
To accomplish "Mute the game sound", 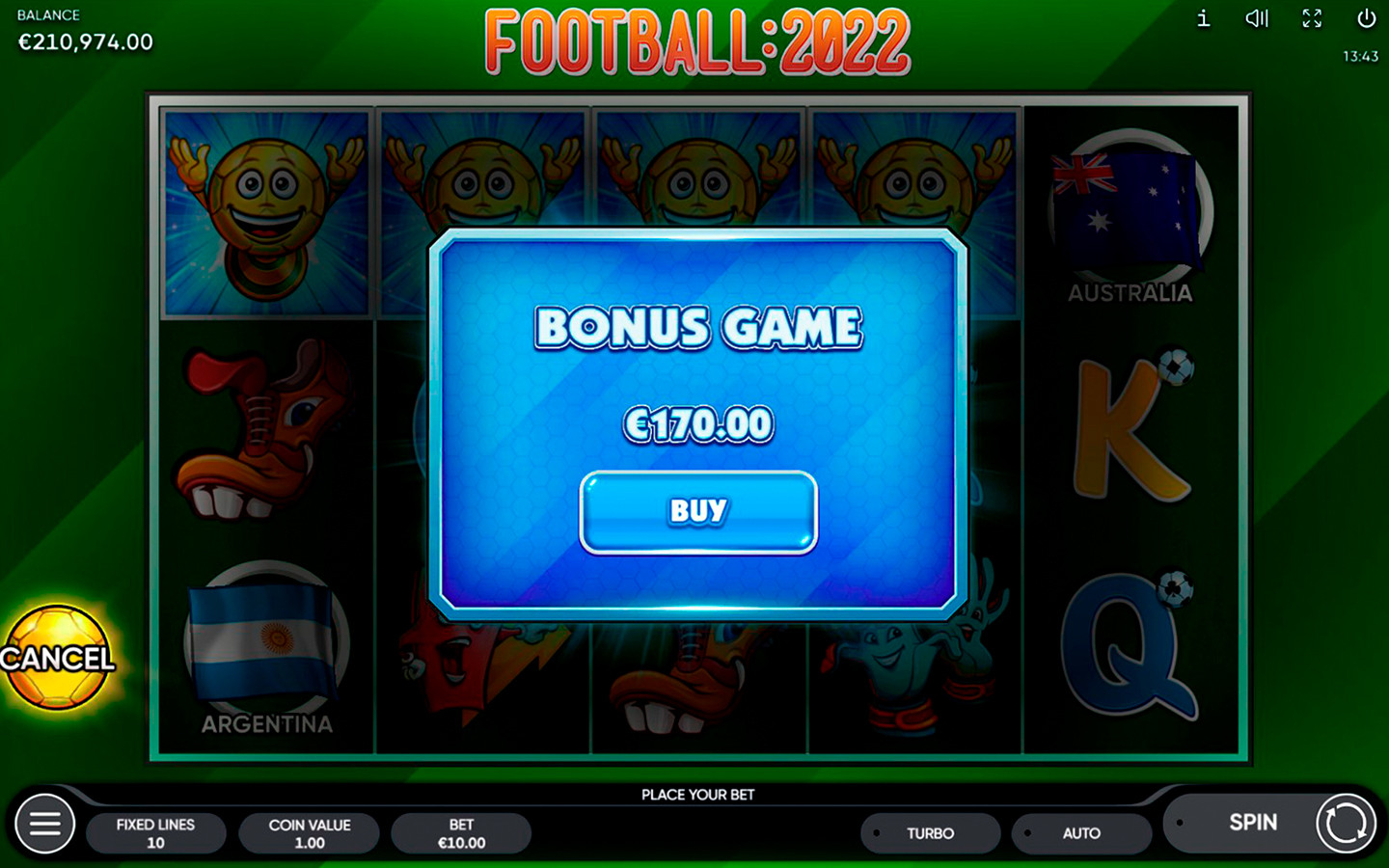I will (1257, 18).
